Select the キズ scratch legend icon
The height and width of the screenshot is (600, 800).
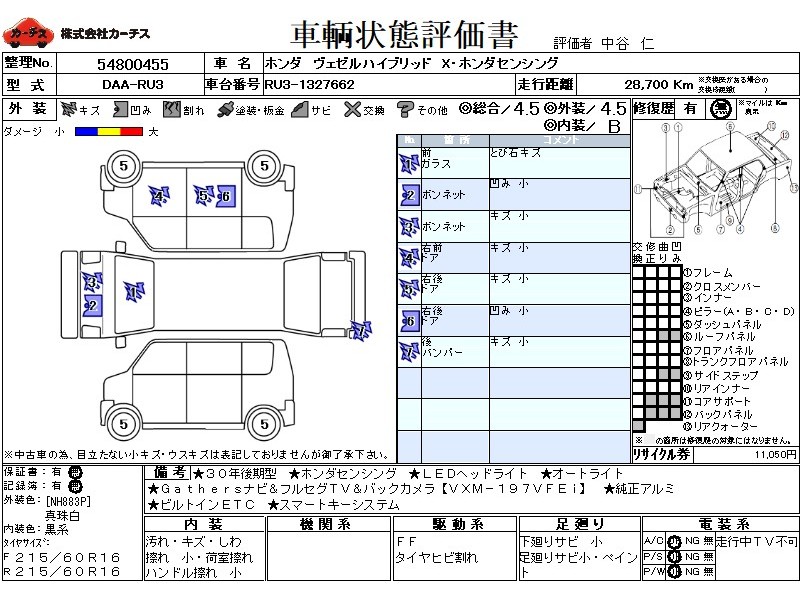pyautogui.click(x=68, y=109)
